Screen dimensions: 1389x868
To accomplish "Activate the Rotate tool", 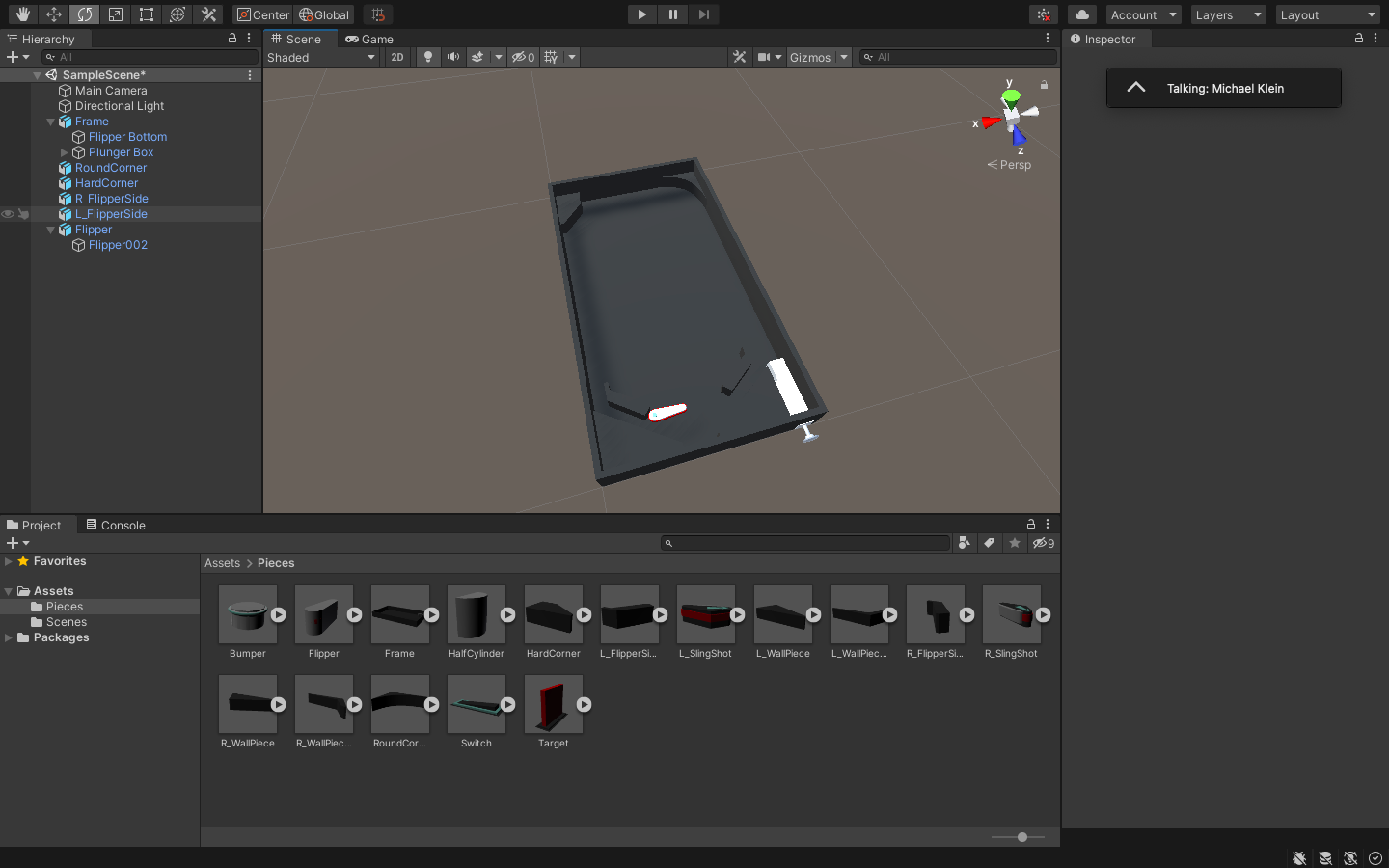I will [85, 14].
